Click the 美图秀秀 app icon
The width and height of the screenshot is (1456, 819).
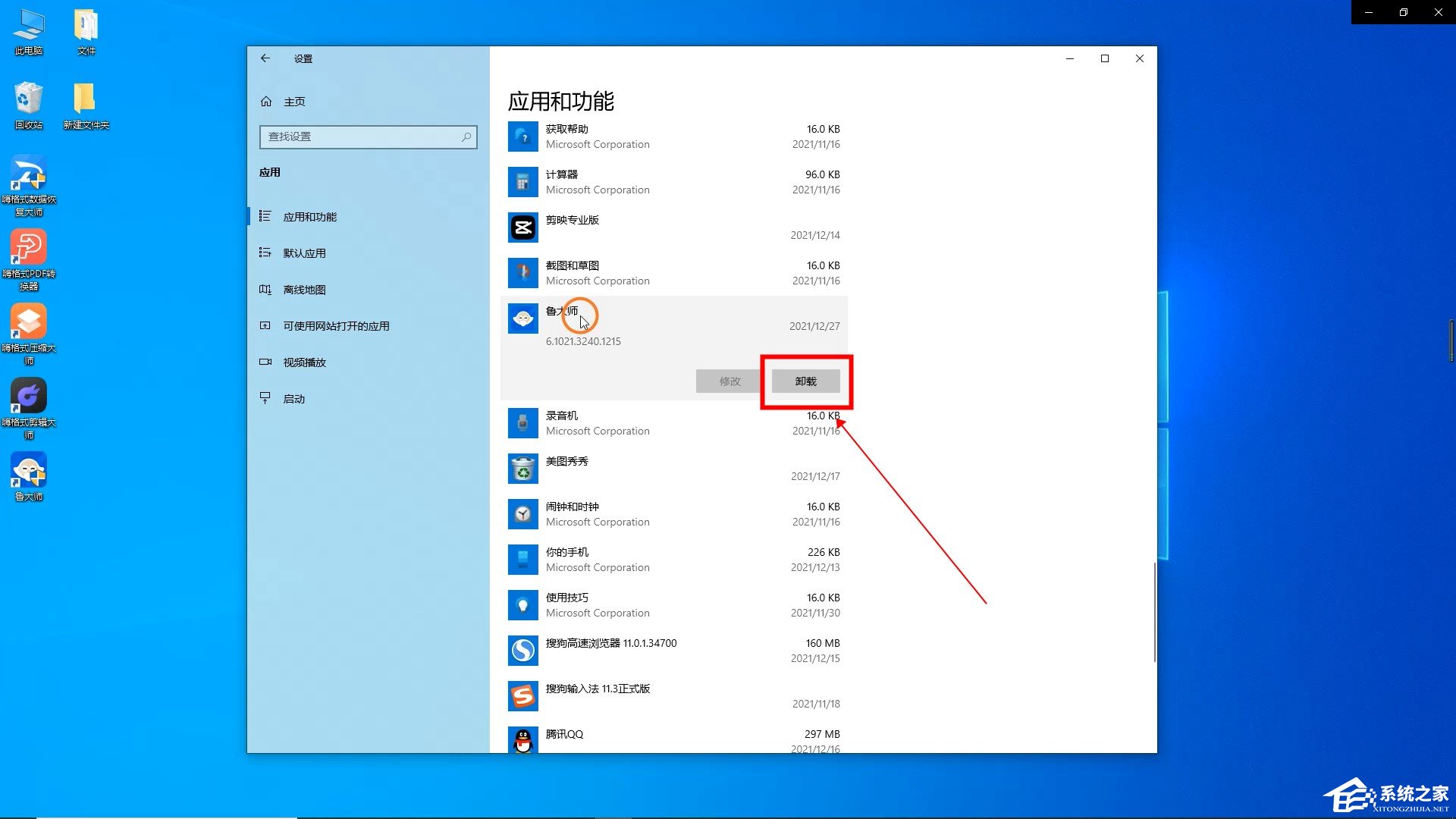pyautogui.click(x=522, y=469)
